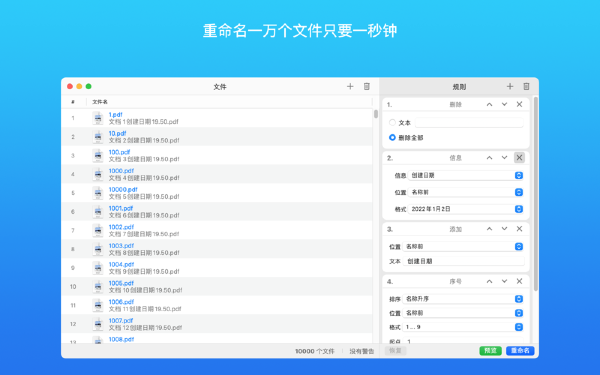This screenshot has height=375, width=600.
Task: Move rule 4 序号 down
Action: coord(504,281)
